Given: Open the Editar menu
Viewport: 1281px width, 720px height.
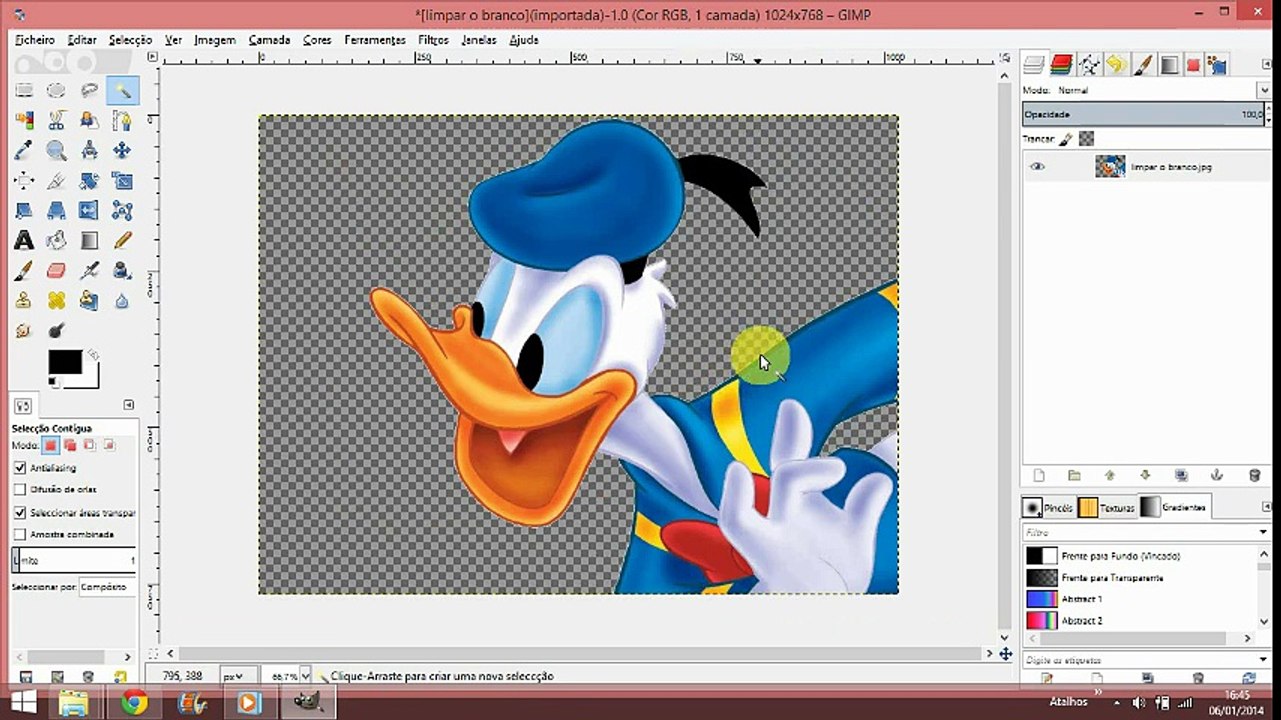Looking at the screenshot, I should click(x=82, y=40).
